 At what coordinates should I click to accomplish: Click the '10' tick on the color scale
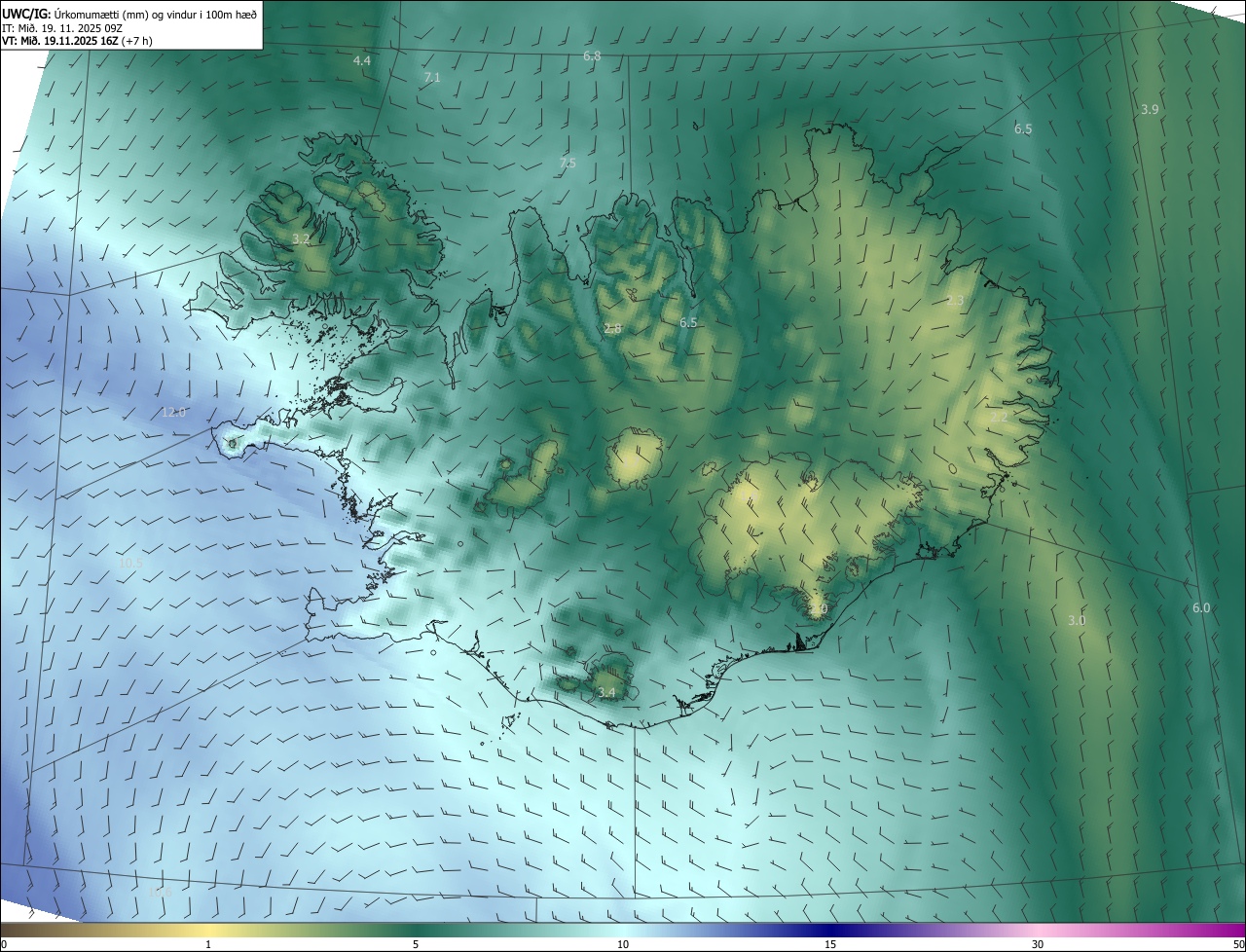(x=623, y=945)
